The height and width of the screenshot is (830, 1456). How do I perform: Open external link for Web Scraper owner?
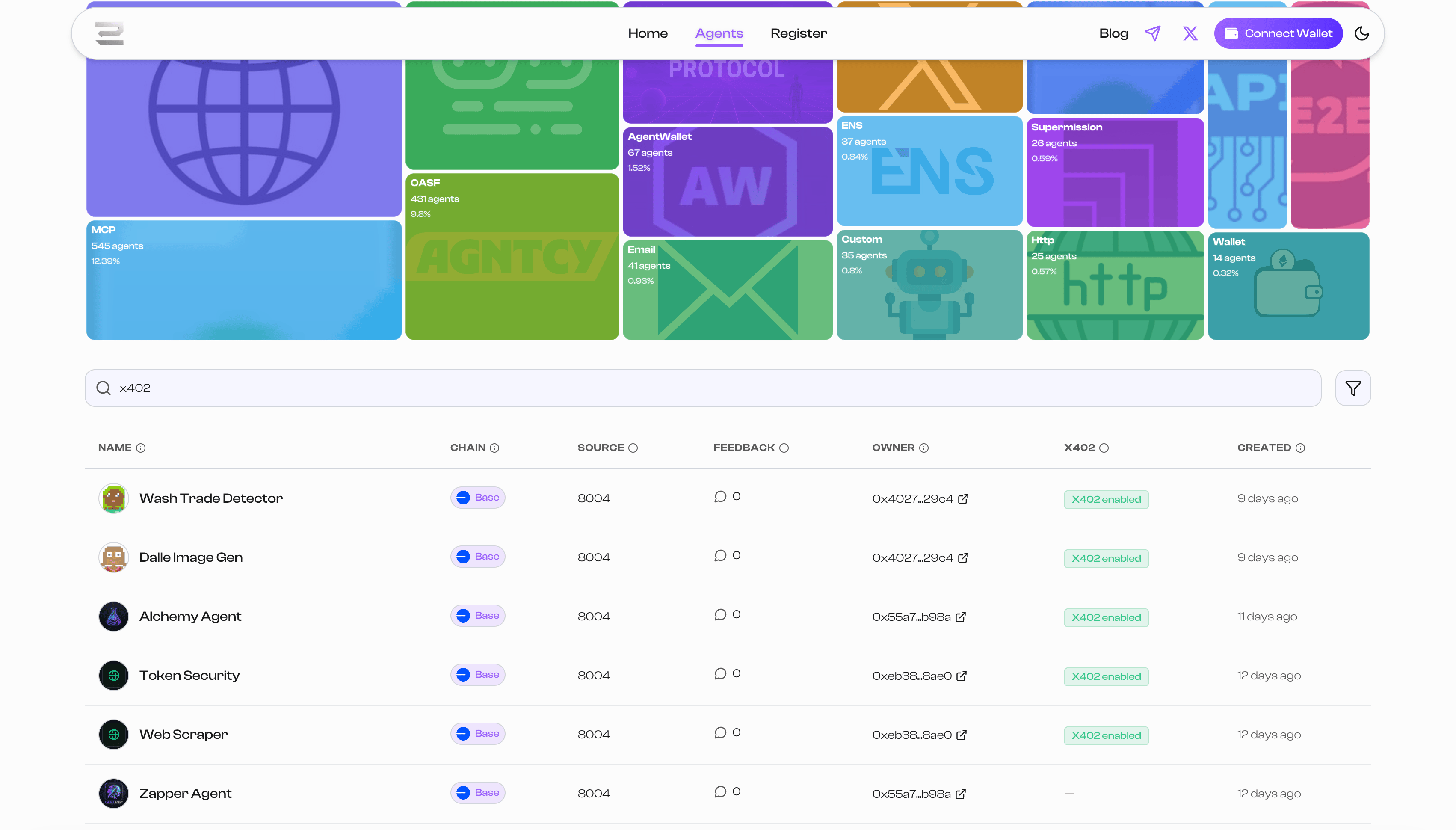962,735
